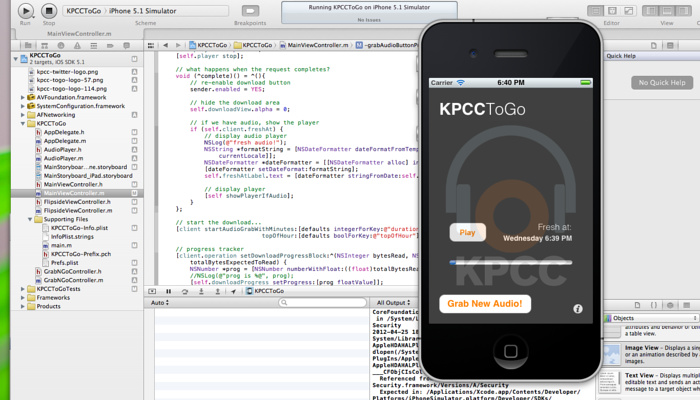Show the Issue navigator warning icon

click(77, 46)
